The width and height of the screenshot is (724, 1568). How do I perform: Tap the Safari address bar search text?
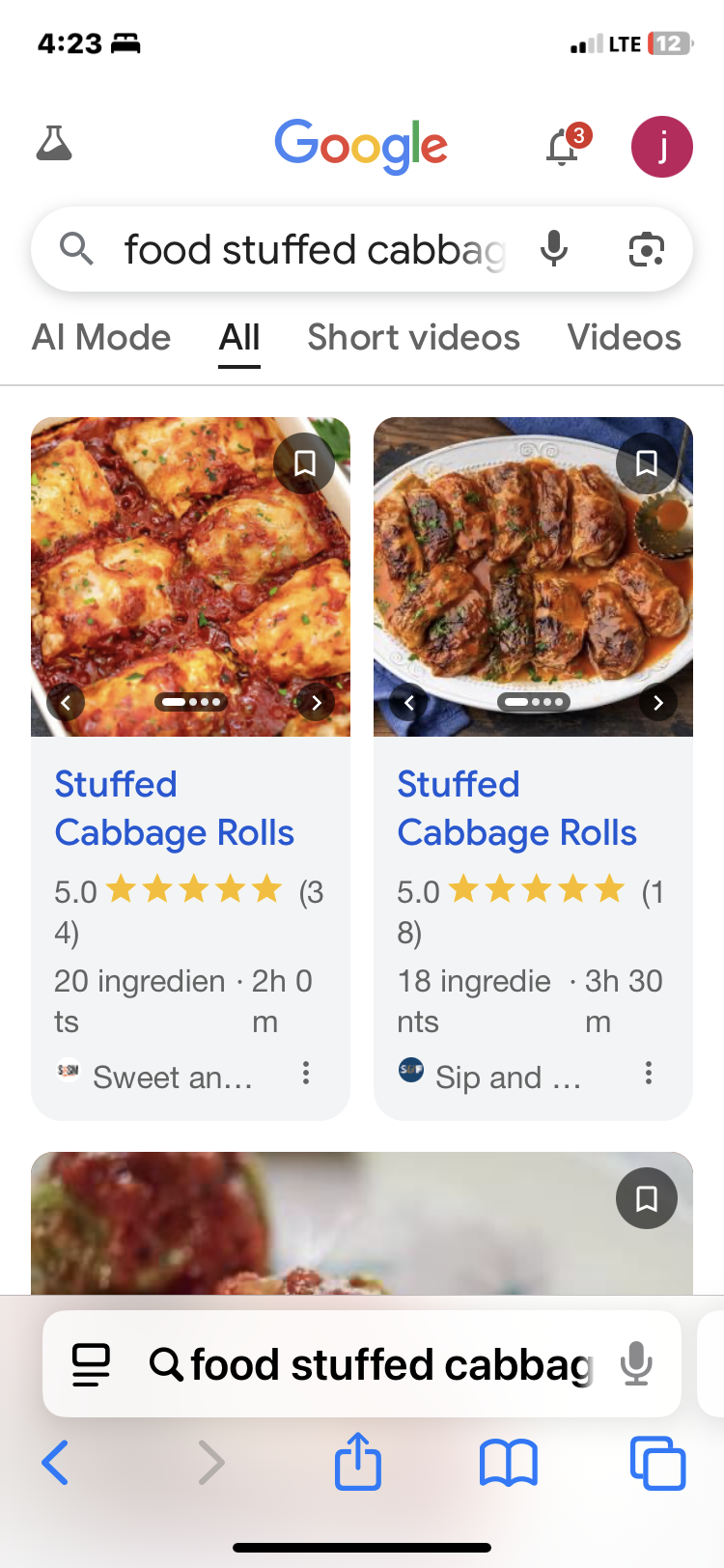coord(391,1364)
